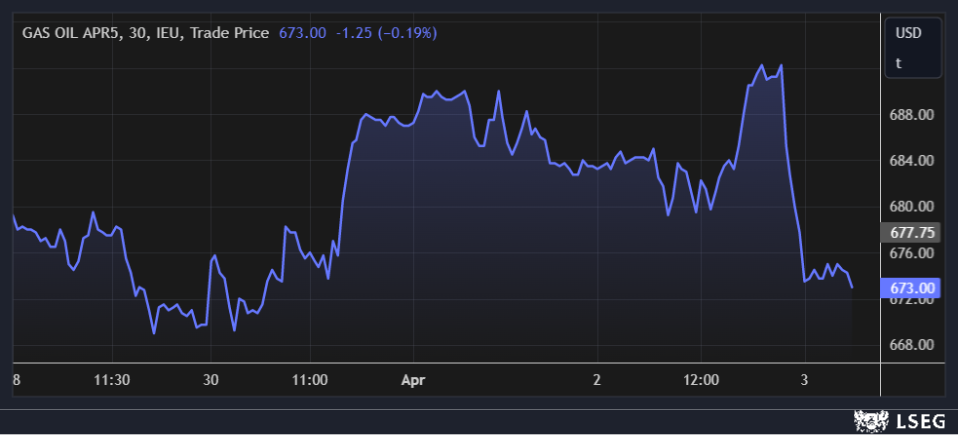The width and height of the screenshot is (958, 435).
Task: Click the blue 673.00 current price tag
Action: point(911,289)
